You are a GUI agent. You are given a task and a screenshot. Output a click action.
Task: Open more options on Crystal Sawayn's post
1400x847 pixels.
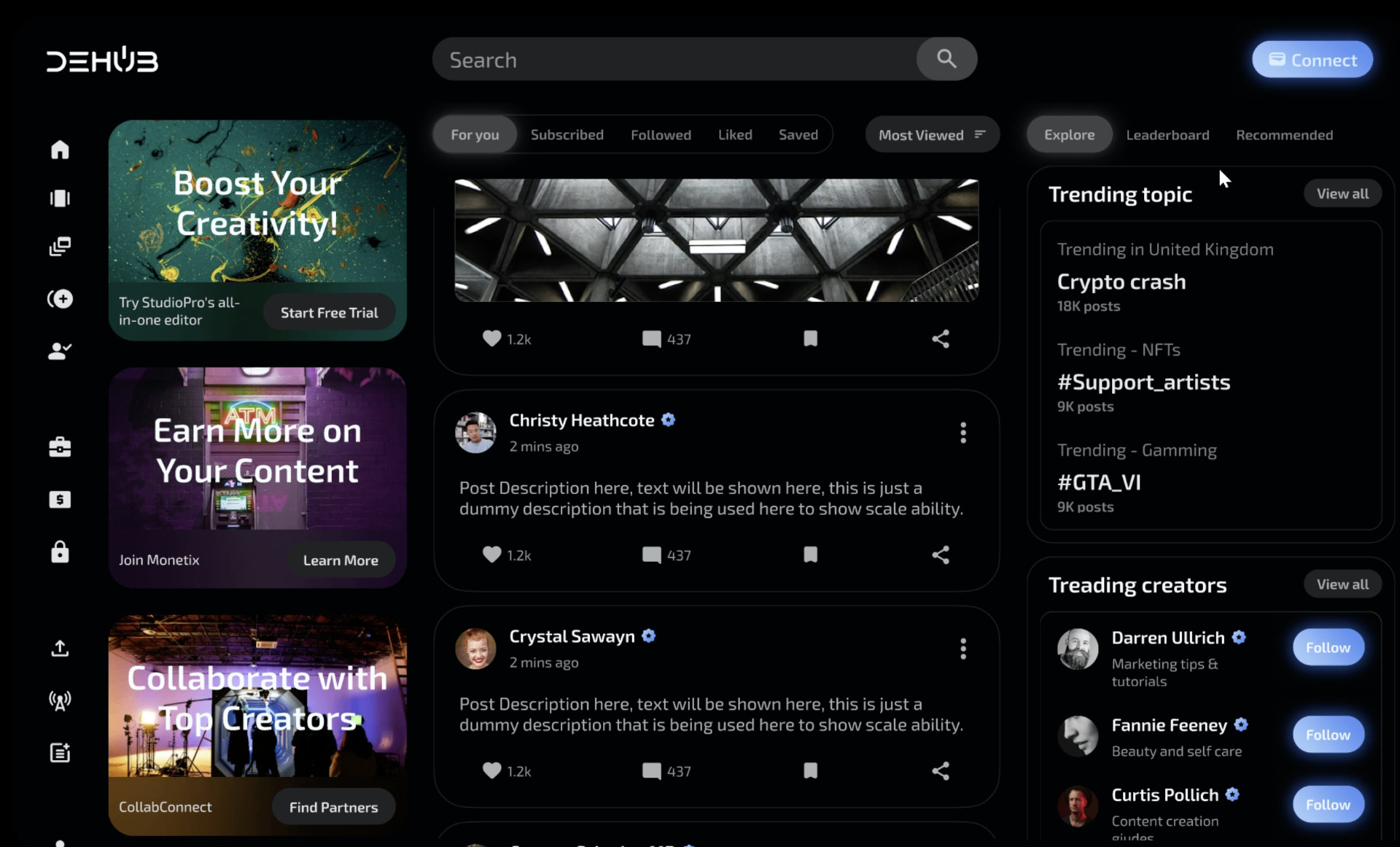(x=963, y=649)
